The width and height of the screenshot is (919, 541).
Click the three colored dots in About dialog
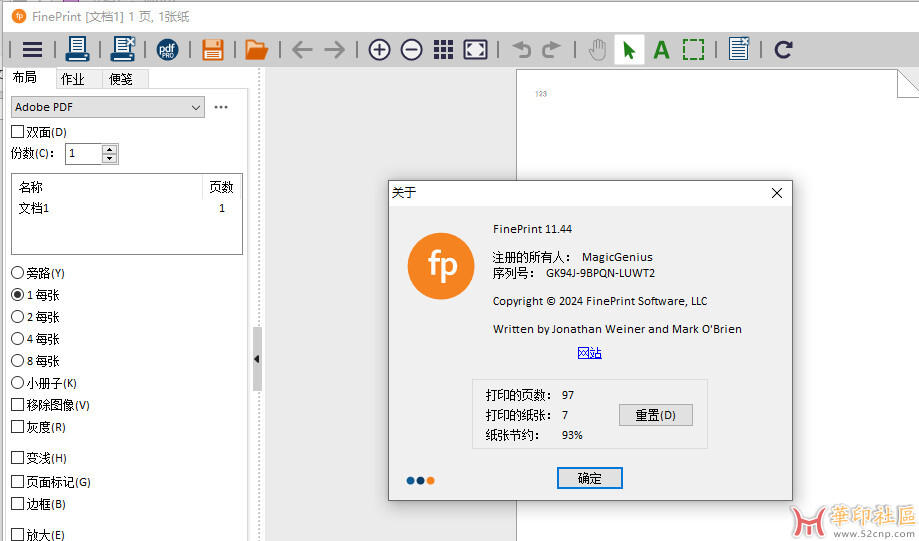click(x=420, y=481)
